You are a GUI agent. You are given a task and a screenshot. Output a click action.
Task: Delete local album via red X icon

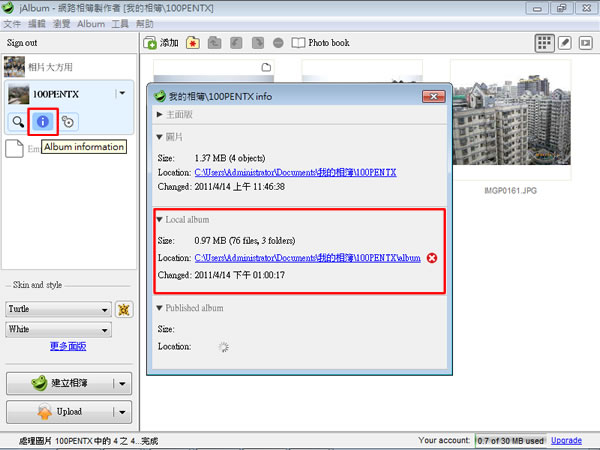432,258
